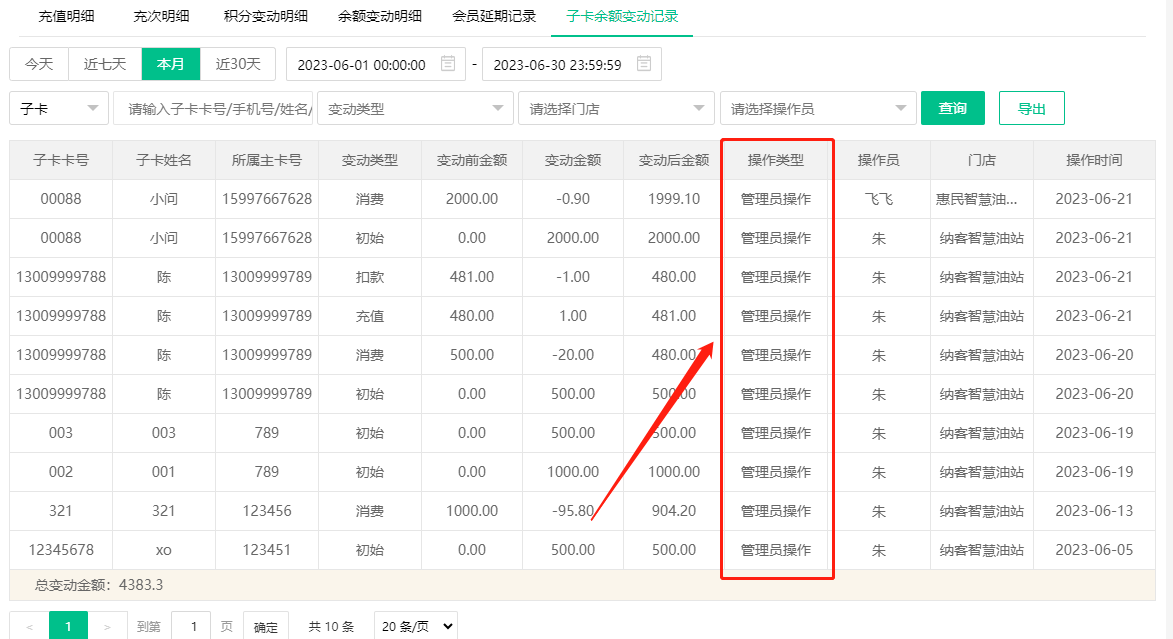Click the sub-card number search input field

click(x=215, y=109)
